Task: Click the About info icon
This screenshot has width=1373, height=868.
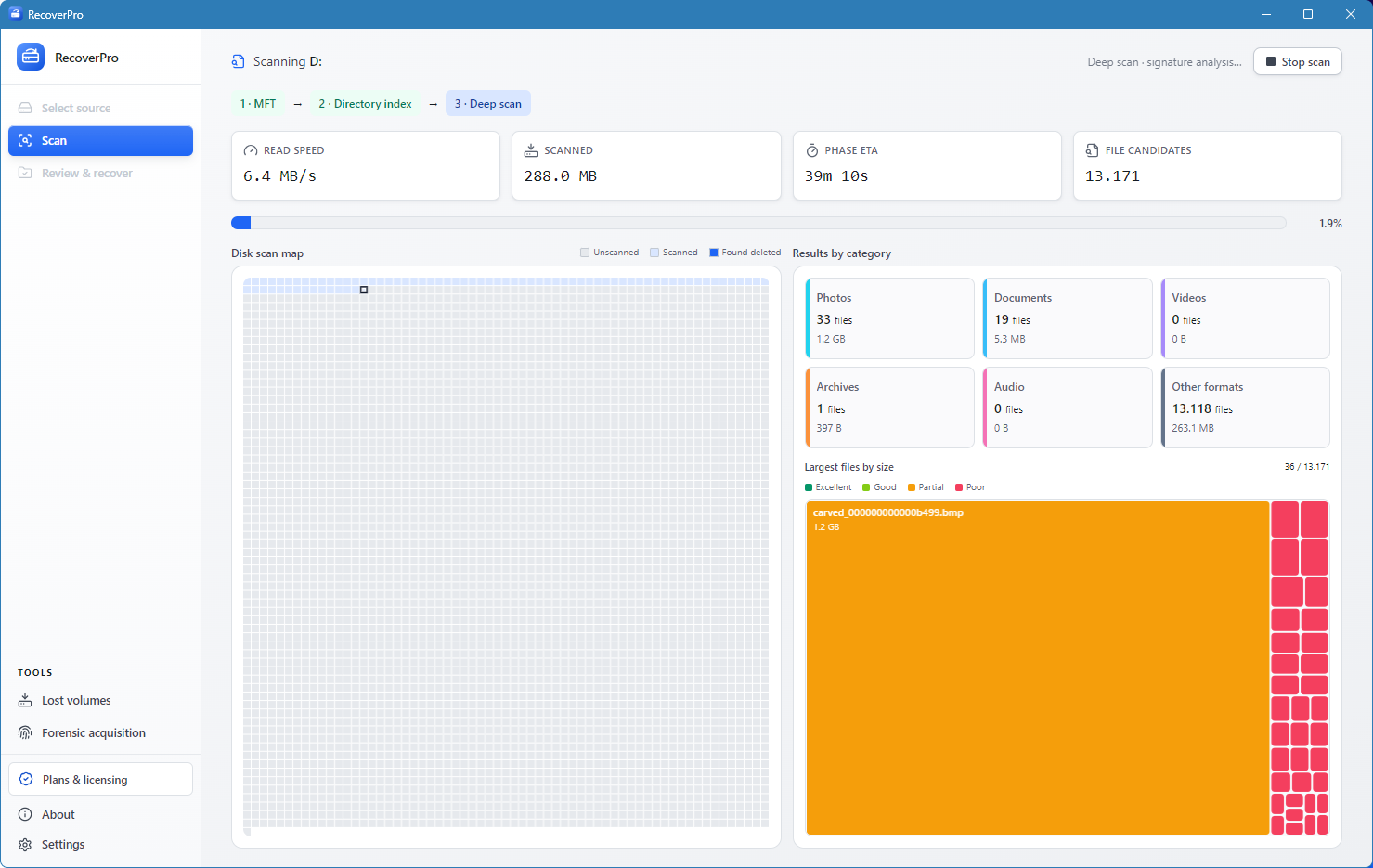Action: 25,814
